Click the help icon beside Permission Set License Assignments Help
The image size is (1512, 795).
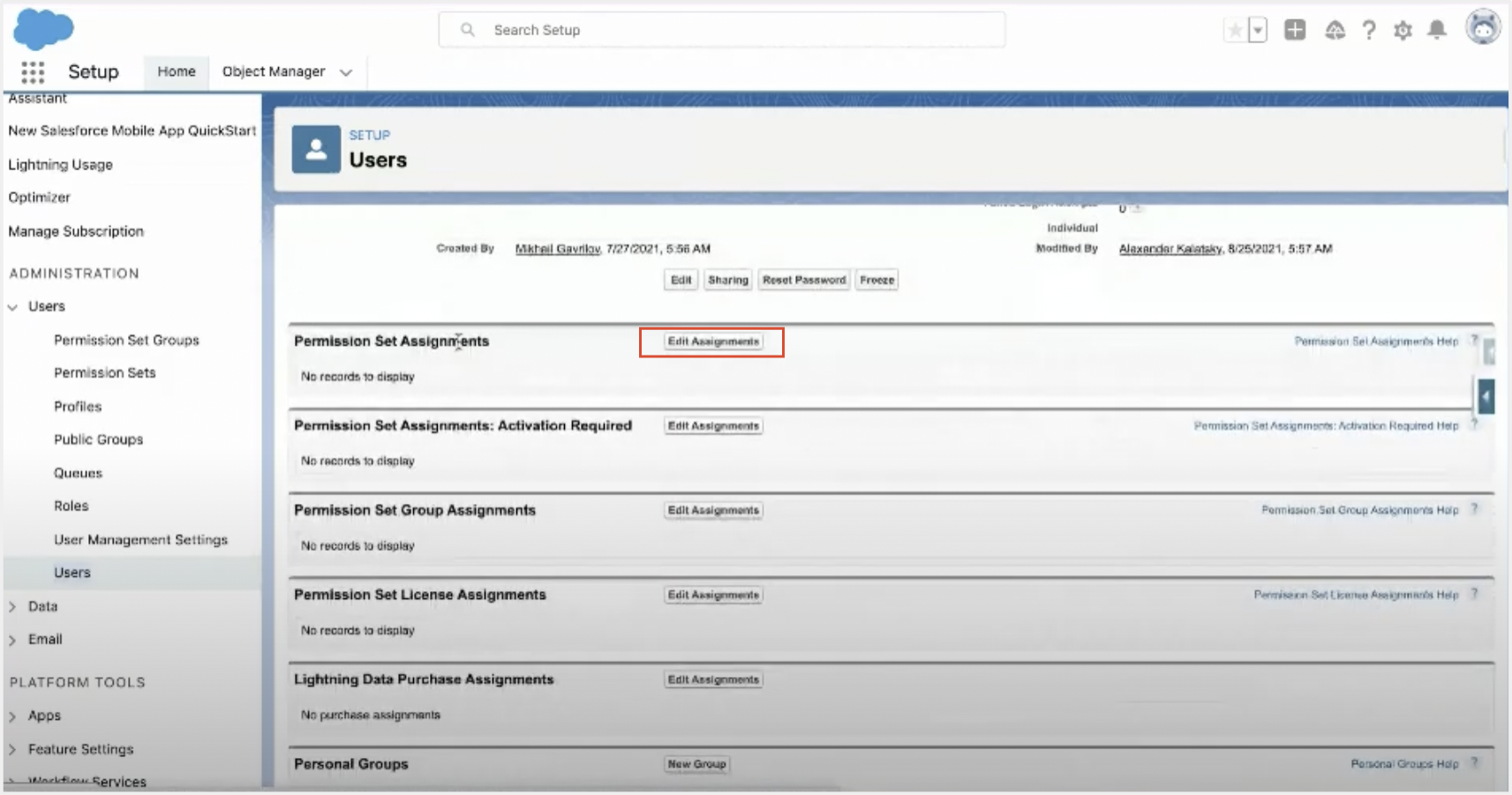pyautogui.click(x=1474, y=595)
